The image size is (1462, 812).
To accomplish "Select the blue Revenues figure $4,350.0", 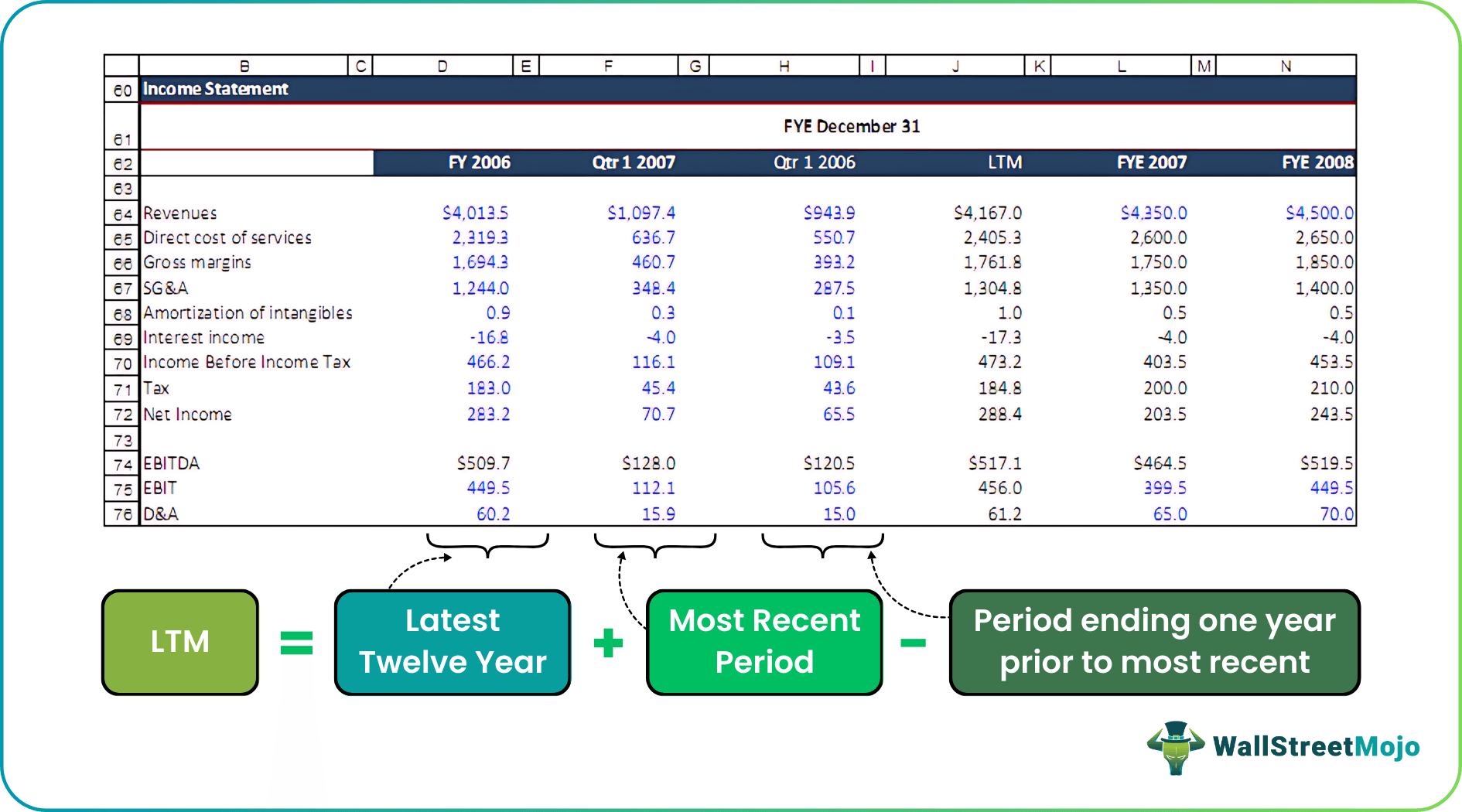I will tap(1156, 213).
